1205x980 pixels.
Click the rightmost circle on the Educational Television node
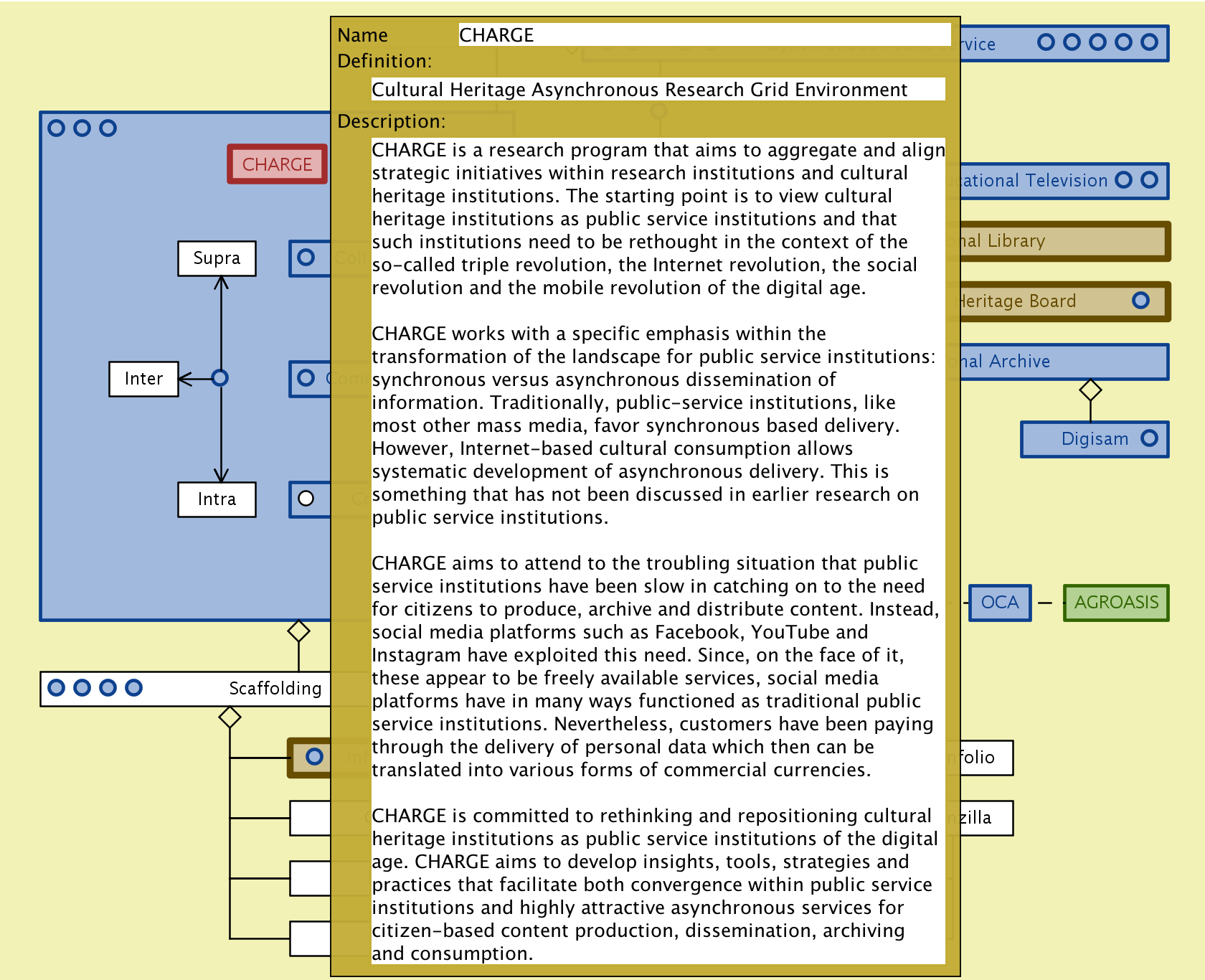coord(1149,180)
